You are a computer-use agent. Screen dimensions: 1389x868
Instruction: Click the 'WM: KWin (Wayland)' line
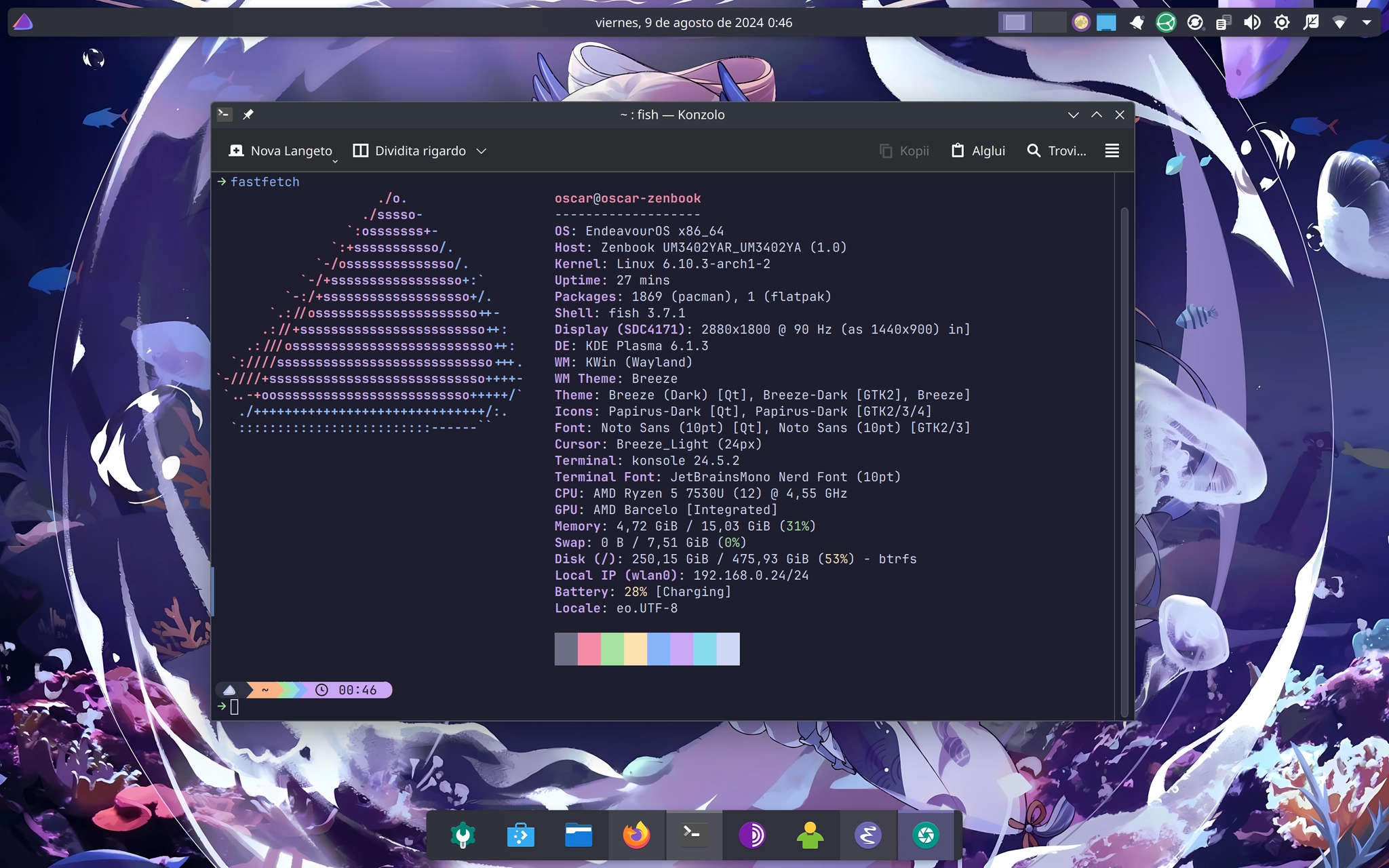[x=623, y=362]
